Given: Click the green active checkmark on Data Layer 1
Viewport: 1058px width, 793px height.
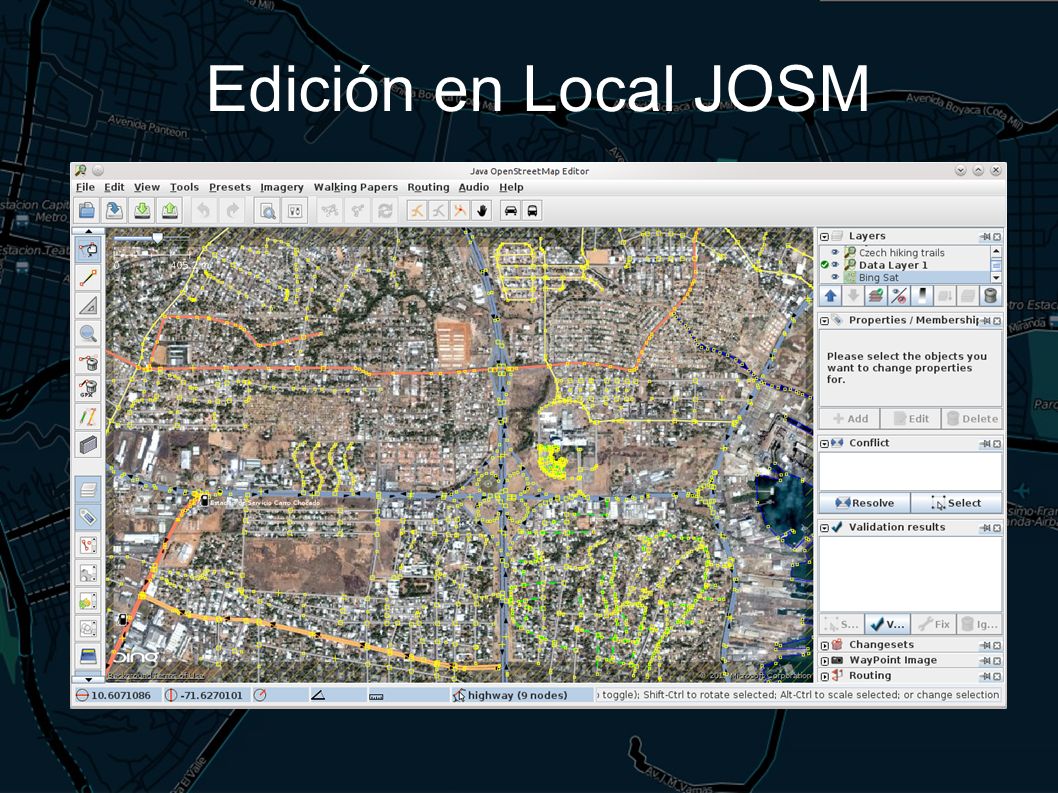Looking at the screenshot, I should coord(825,265).
